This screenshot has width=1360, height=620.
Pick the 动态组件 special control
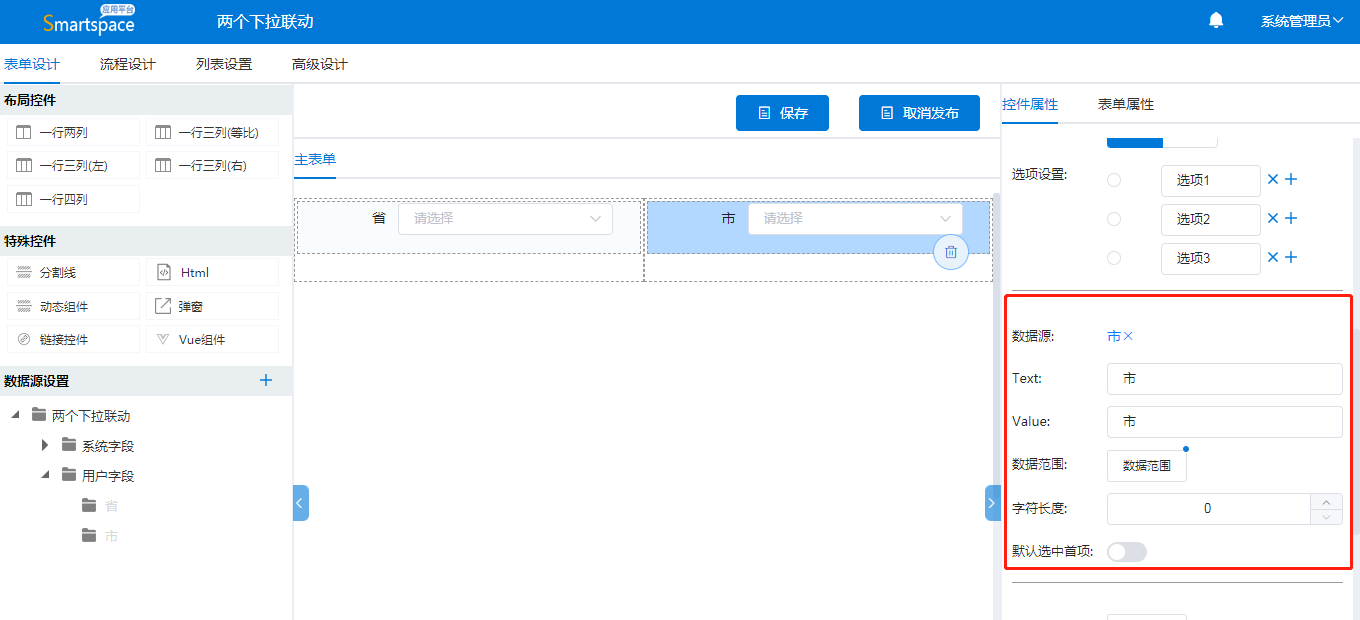[73, 306]
